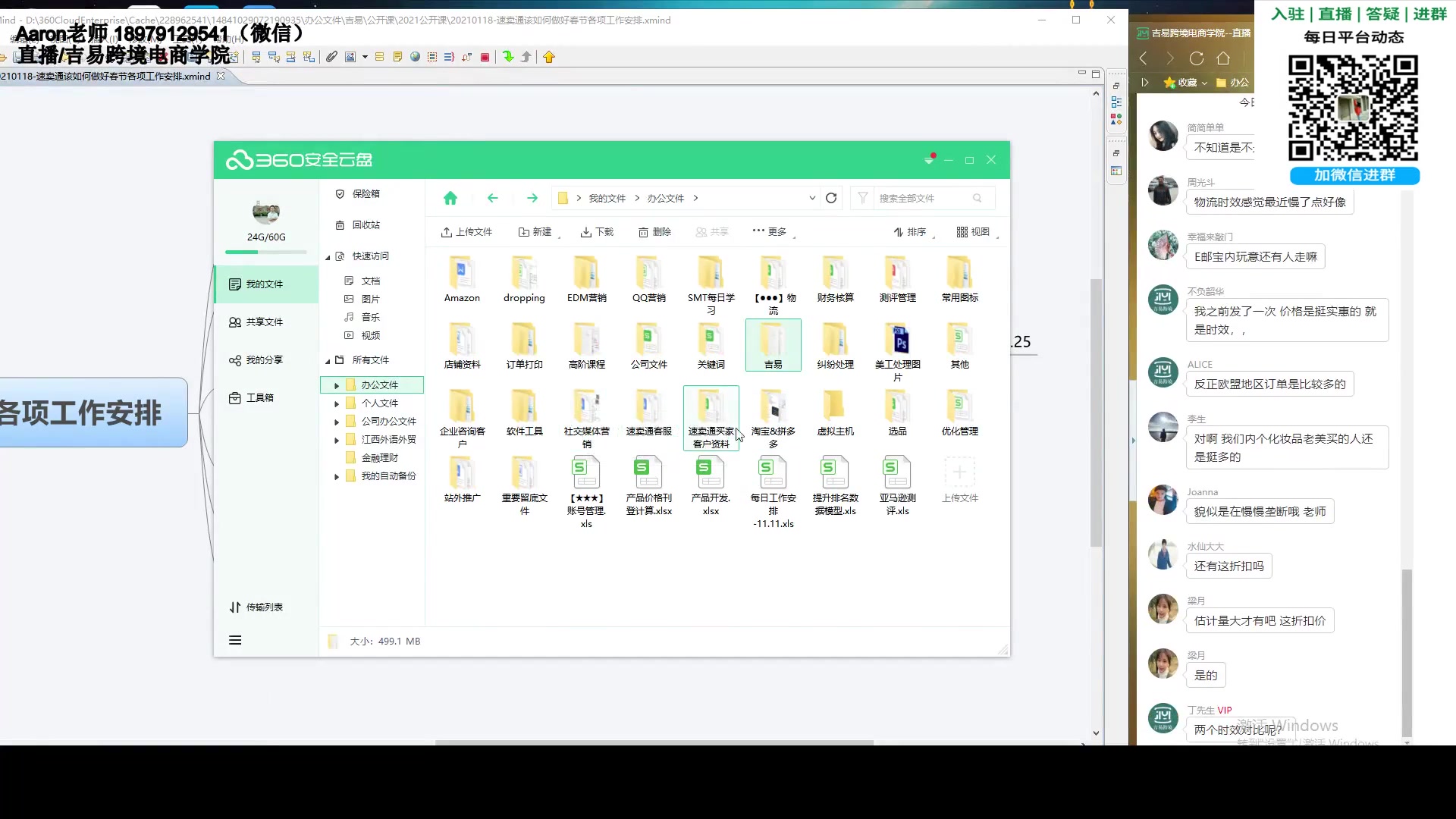This screenshot has width=1456, height=819.
Task: Open the 速卖通买家客户资料 folder
Action: [x=711, y=418]
